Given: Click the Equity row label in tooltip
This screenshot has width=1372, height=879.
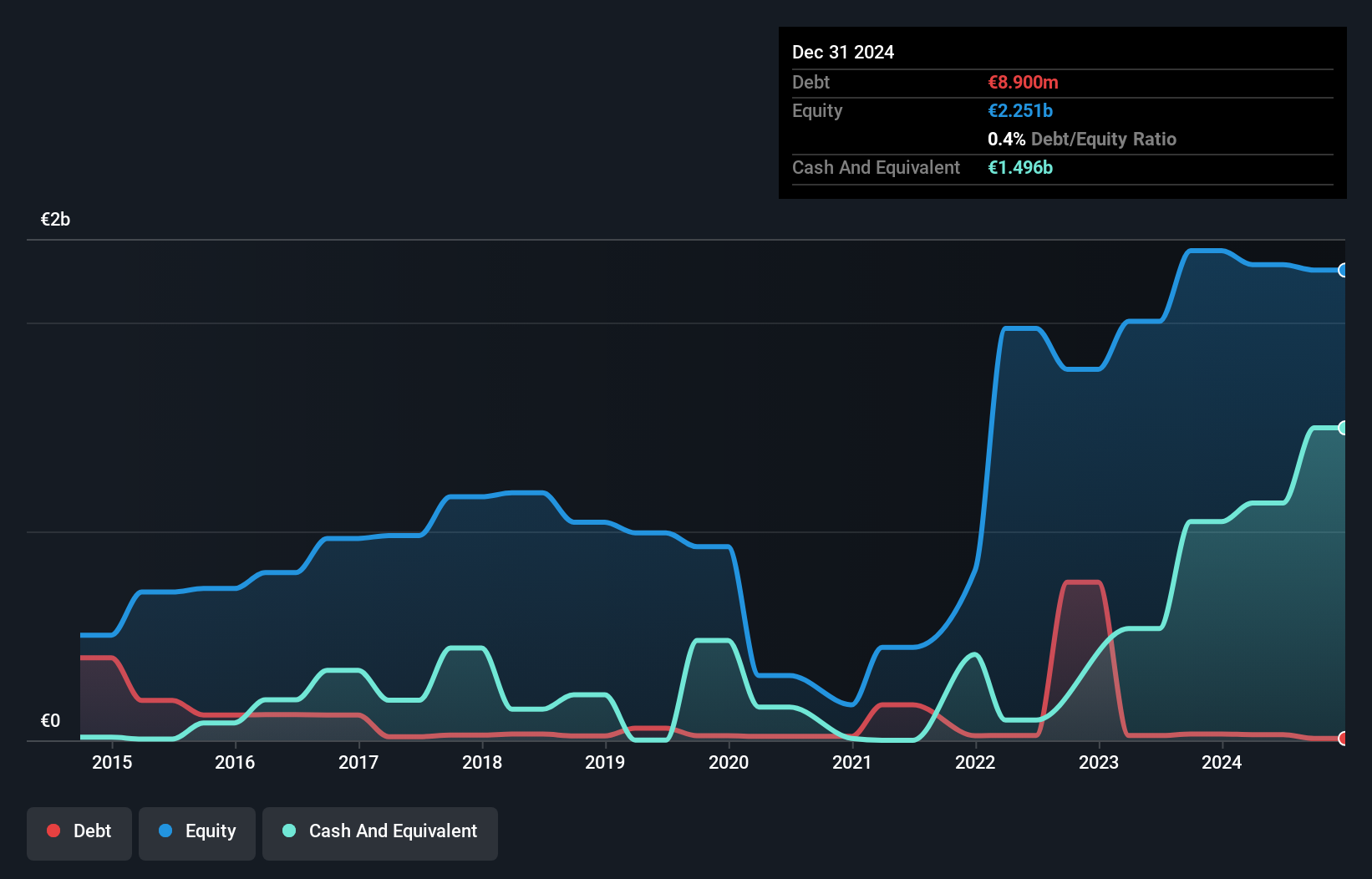Looking at the screenshot, I should [817, 110].
